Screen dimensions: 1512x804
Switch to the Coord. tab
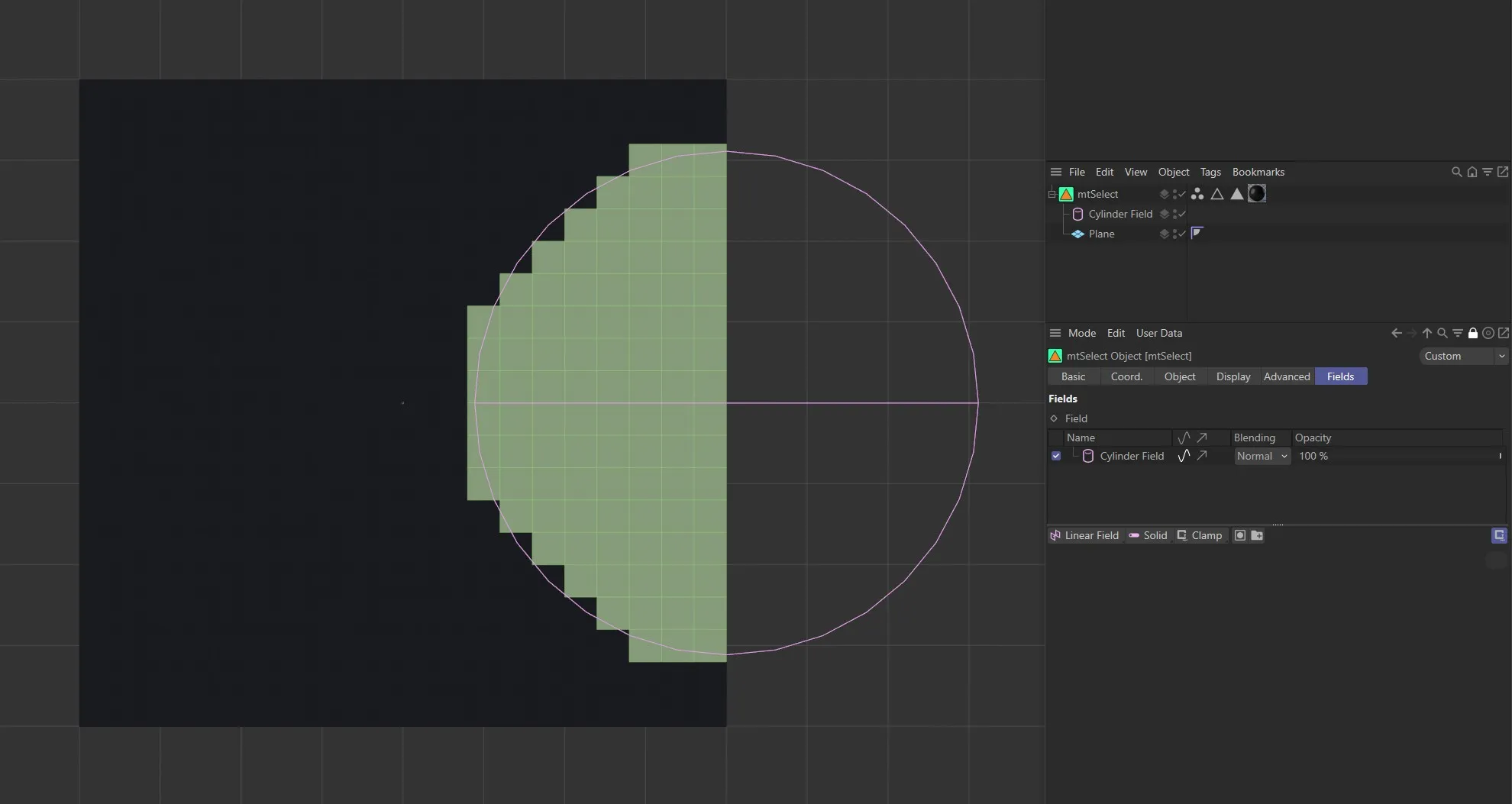pos(1126,376)
